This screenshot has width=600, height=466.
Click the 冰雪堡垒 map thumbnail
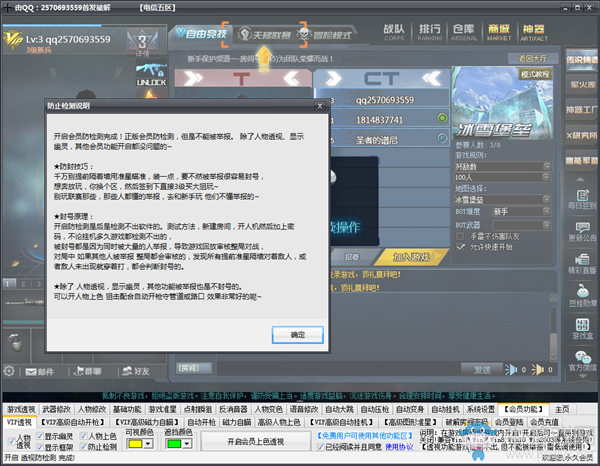pyautogui.click(x=502, y=103)
